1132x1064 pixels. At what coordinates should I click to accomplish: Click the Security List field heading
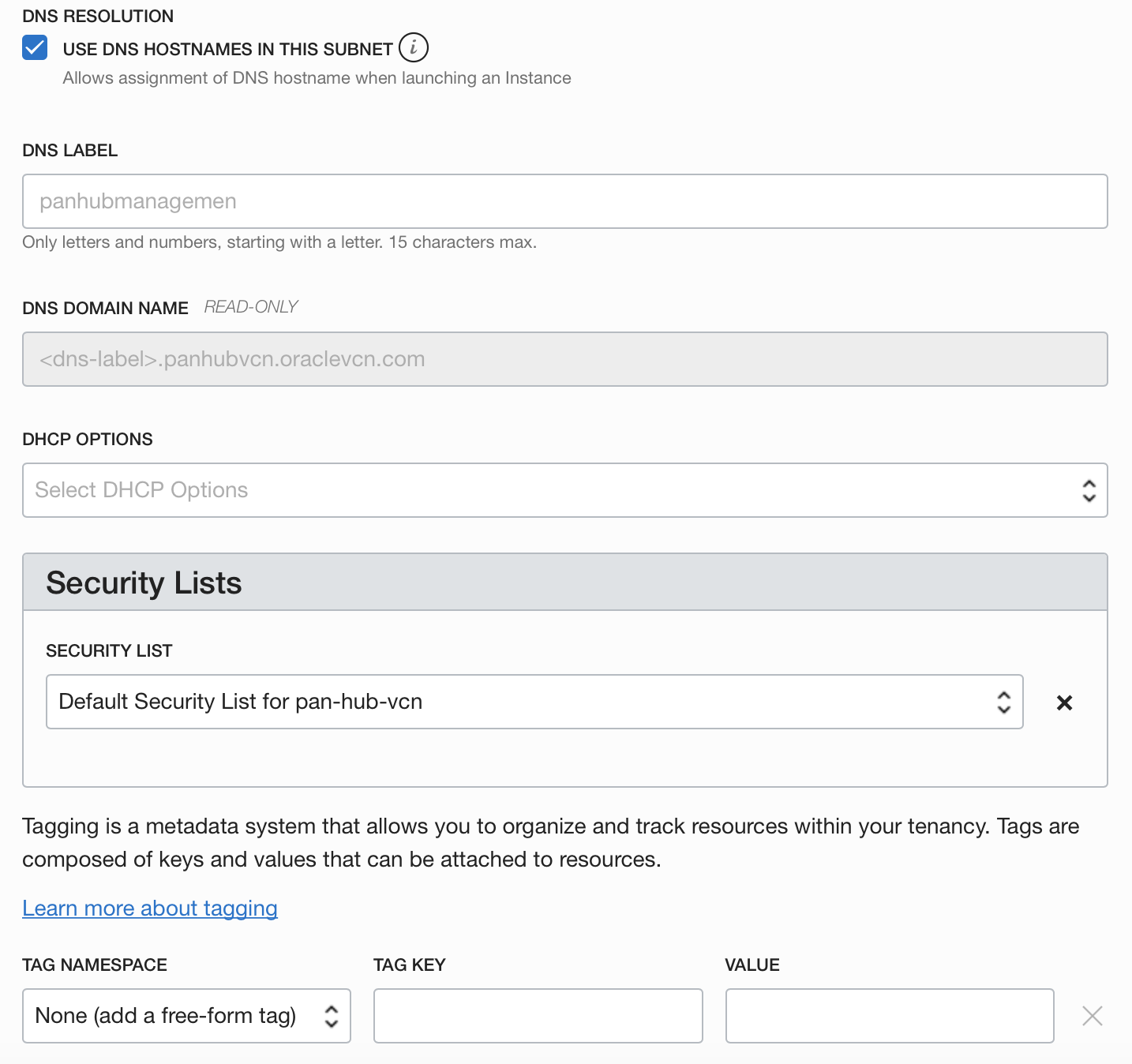pos(109,650)
